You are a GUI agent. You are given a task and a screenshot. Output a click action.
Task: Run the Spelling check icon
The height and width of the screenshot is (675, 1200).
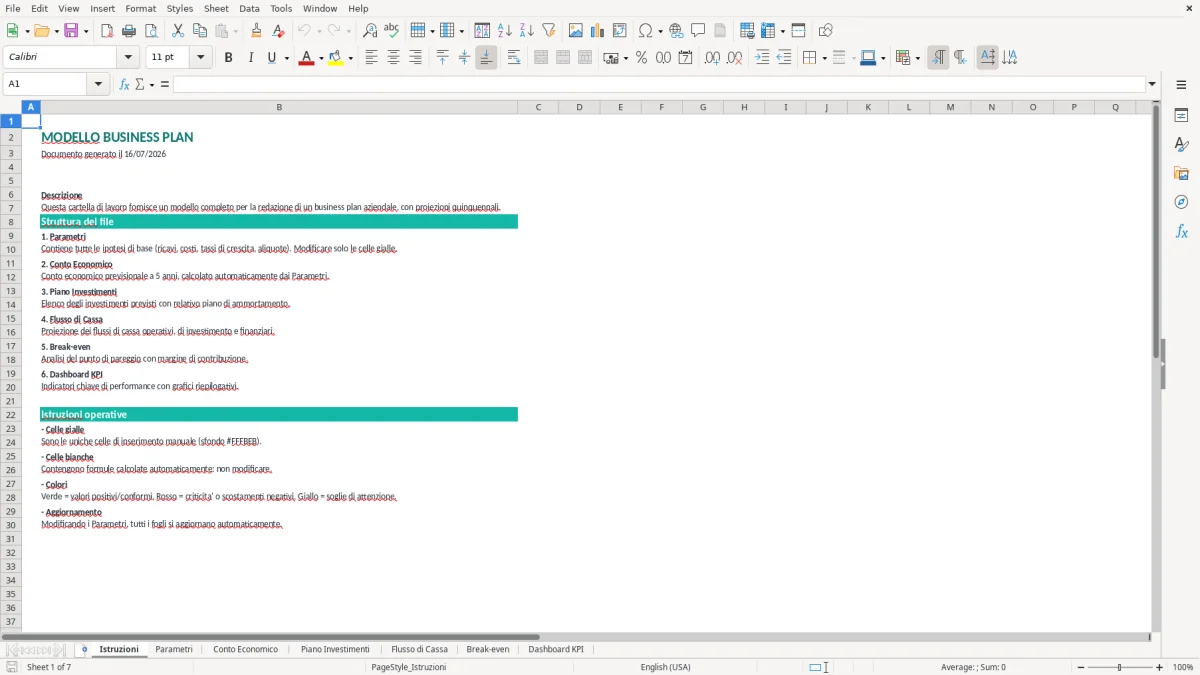tap(391, 31)
